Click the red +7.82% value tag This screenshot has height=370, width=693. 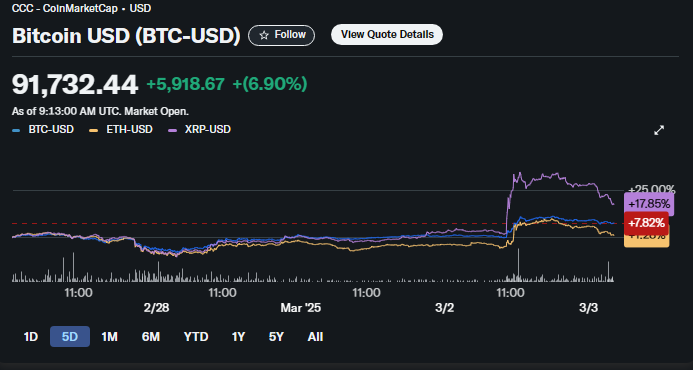coord(646,223)
